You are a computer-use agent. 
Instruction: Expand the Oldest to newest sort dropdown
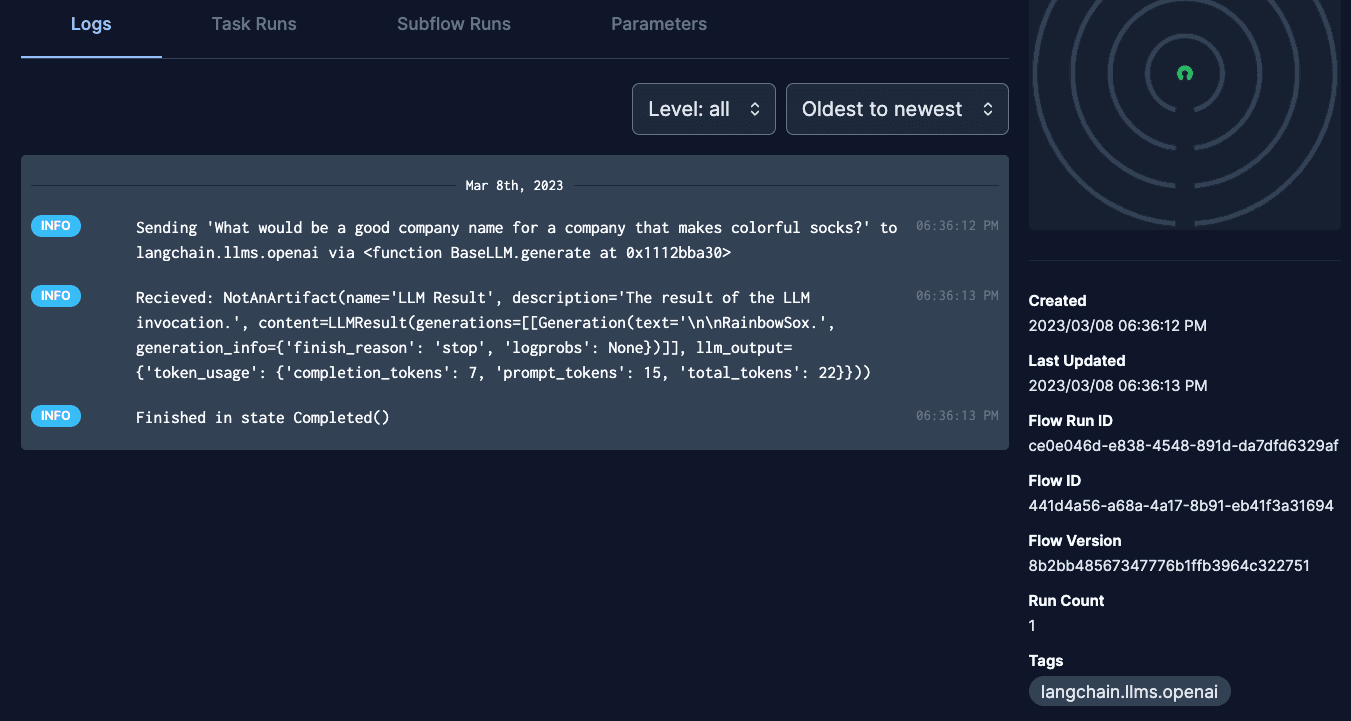click(x=897, y=109)
